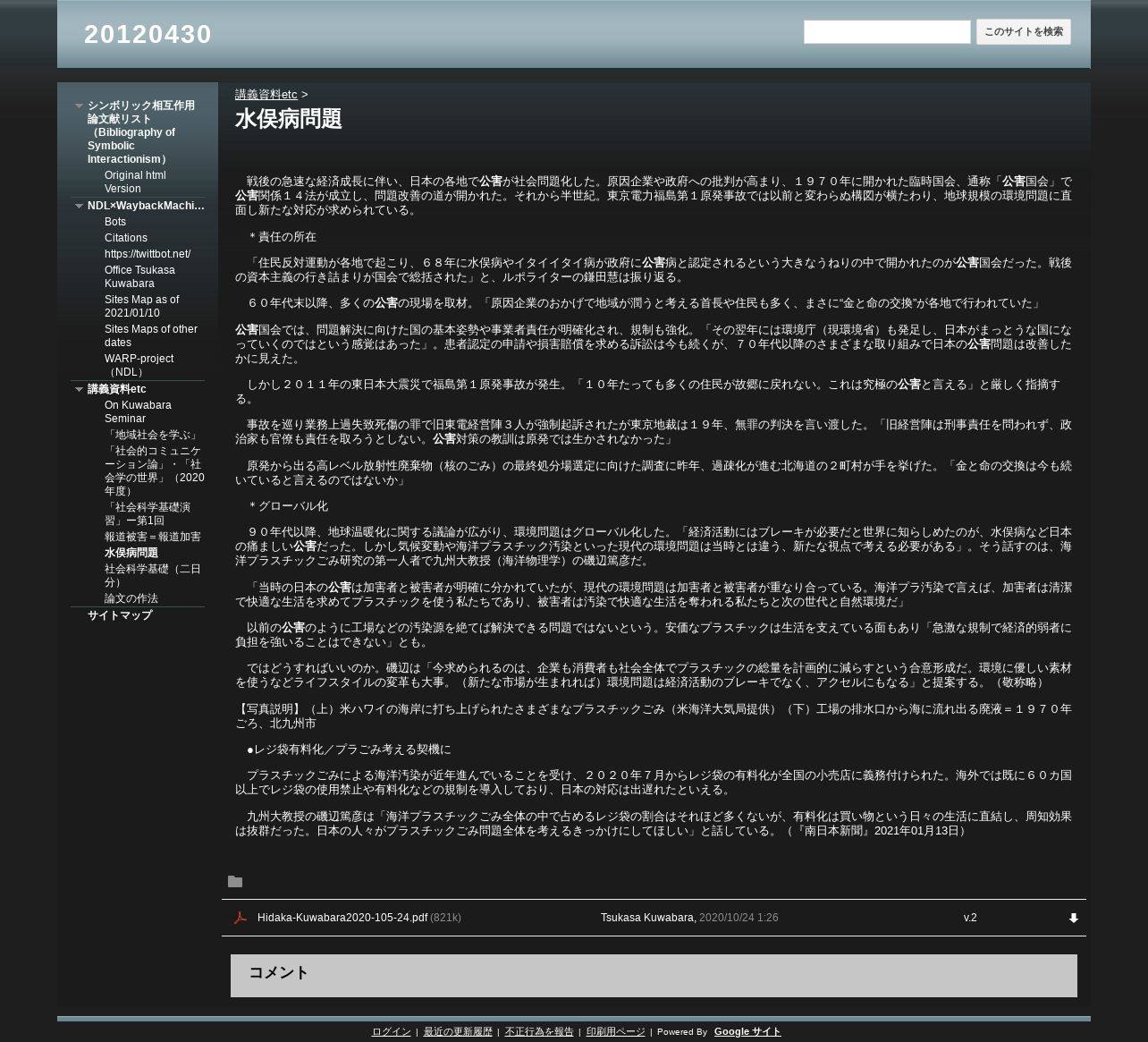Image resolution: width=1148 pixels, height=1042 pixels.
Task: Click the コメント section header
Action: [x=279, y=972]
